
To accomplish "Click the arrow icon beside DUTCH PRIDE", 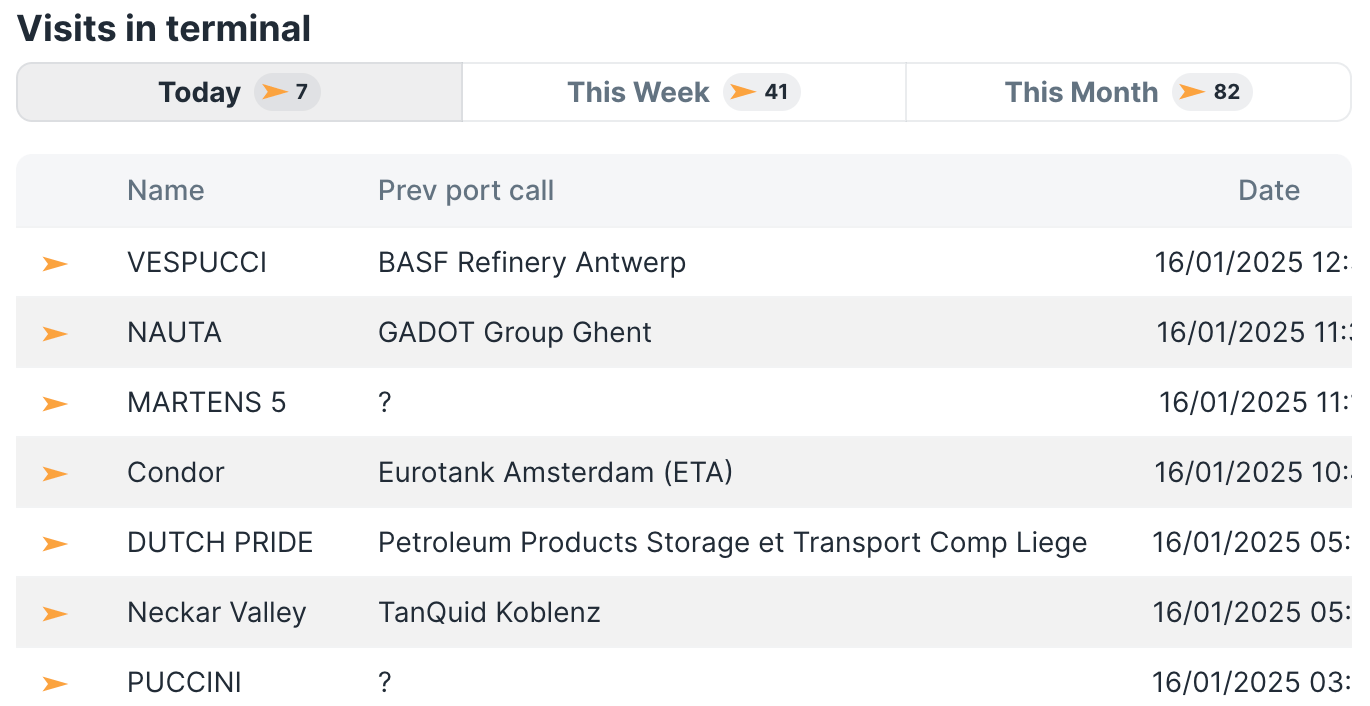I will point(55,543).
